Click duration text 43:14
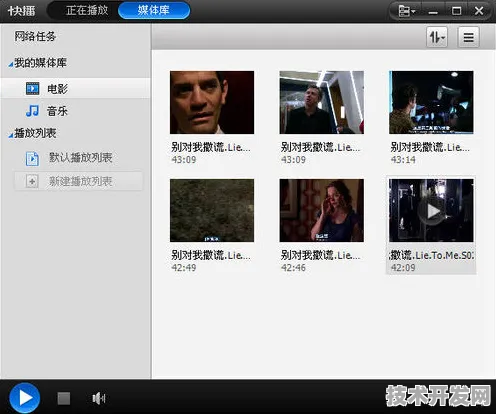Viewport: 496px width, 414px height. [x=403, y=160]
